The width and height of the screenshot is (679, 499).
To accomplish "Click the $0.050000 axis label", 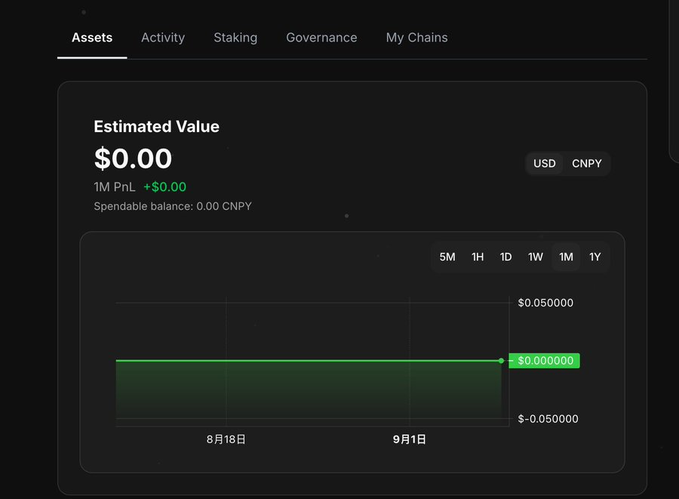I will 546,303.
